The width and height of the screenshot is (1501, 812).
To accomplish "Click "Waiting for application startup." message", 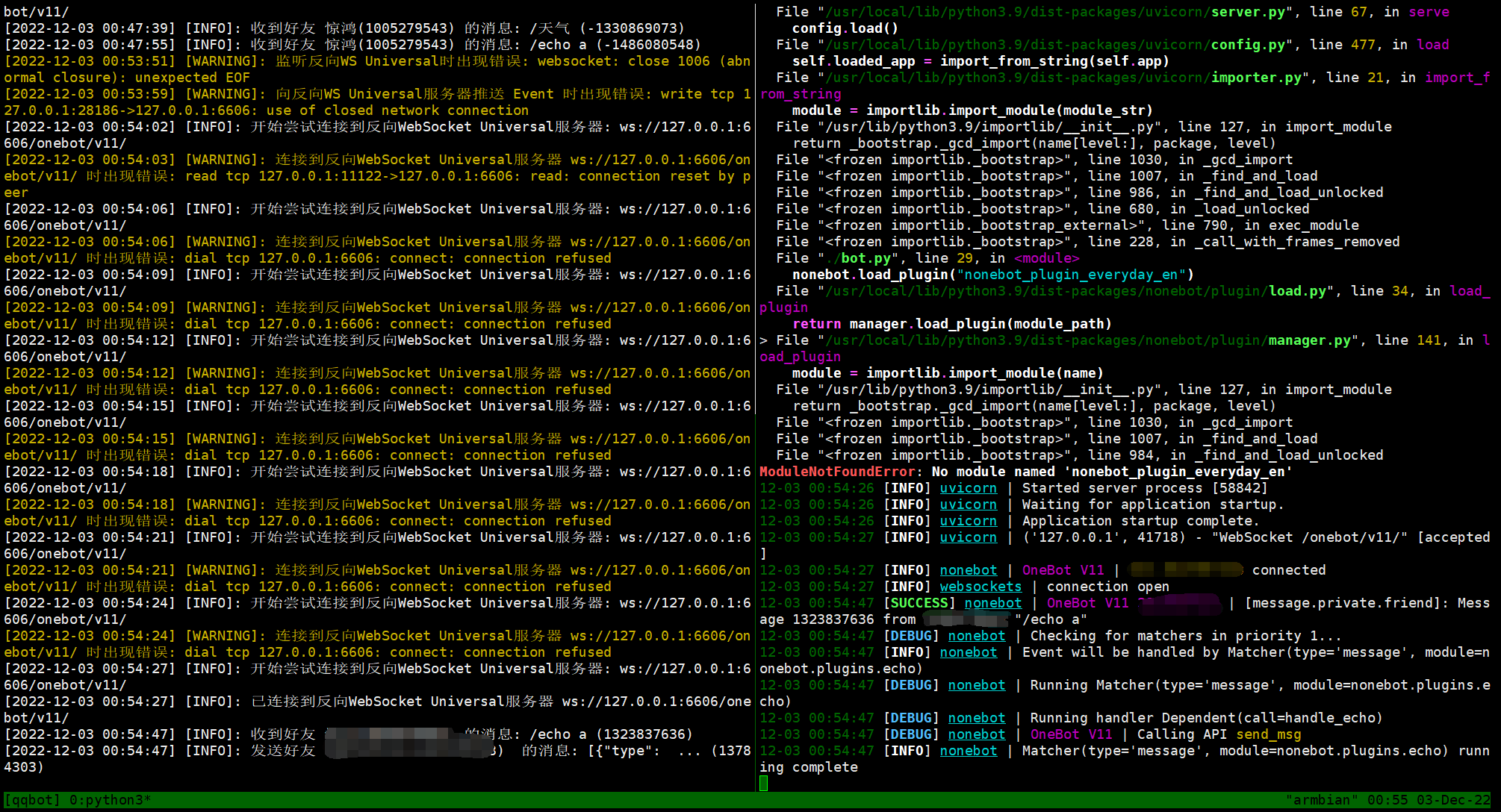I will (x=1153, y=505).
